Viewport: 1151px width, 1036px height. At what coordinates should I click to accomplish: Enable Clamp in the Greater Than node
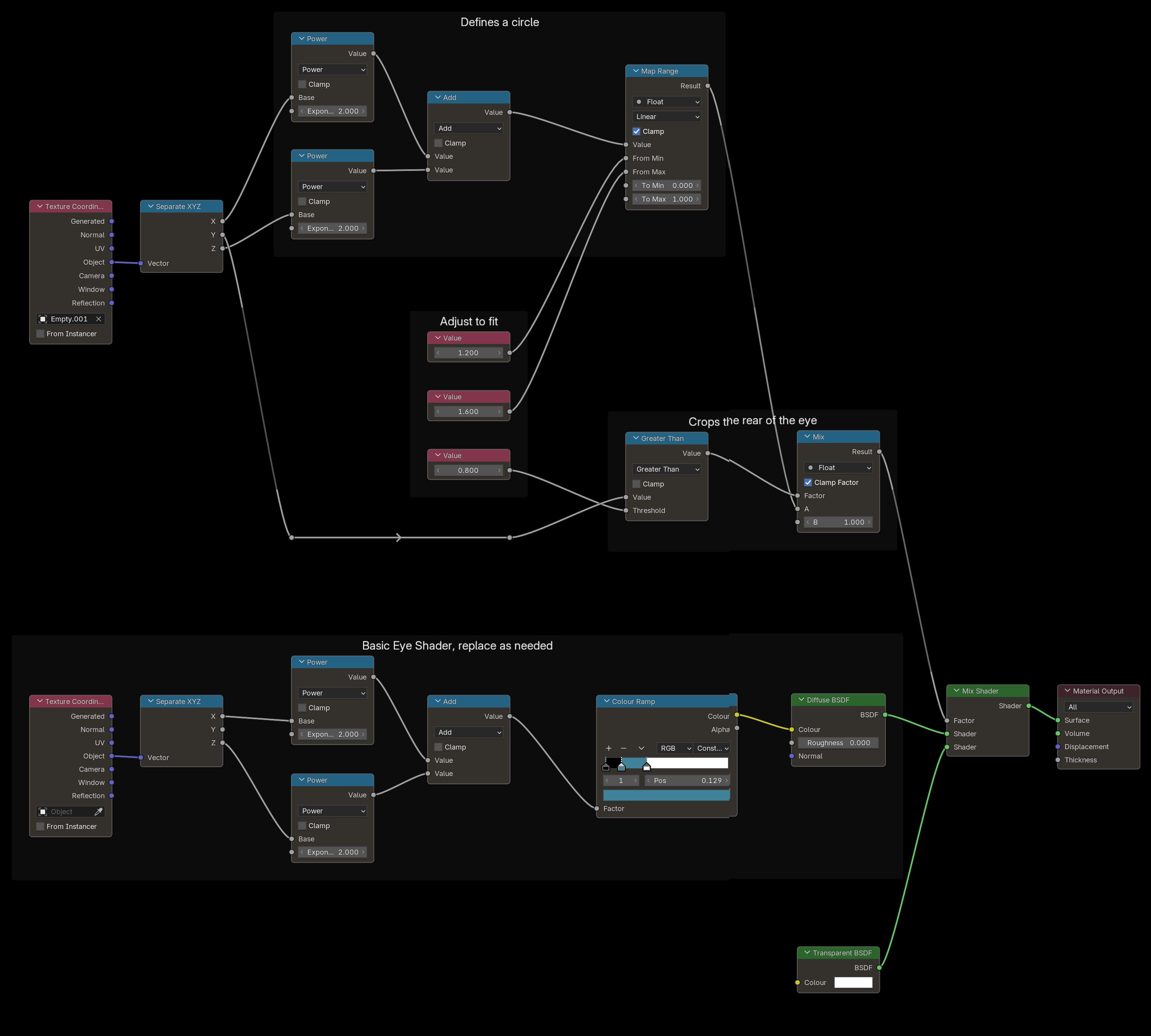click(637, 484)
